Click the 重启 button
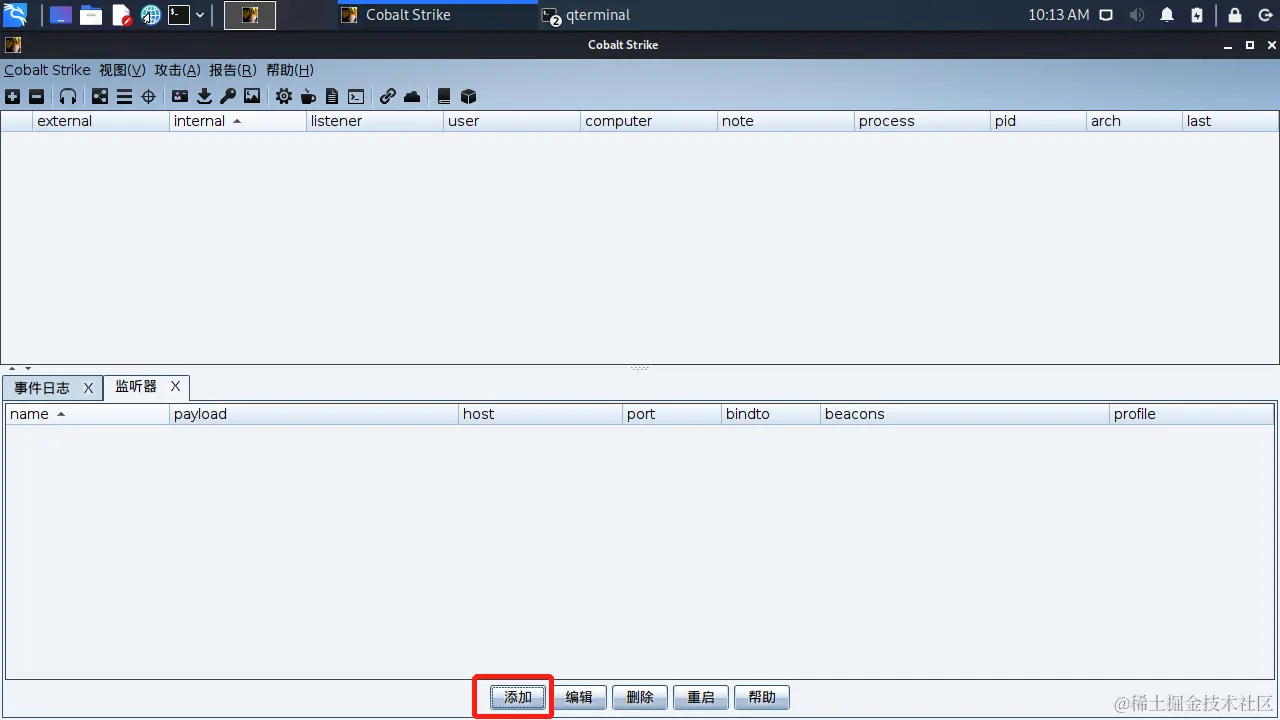 tap(701, 697)
